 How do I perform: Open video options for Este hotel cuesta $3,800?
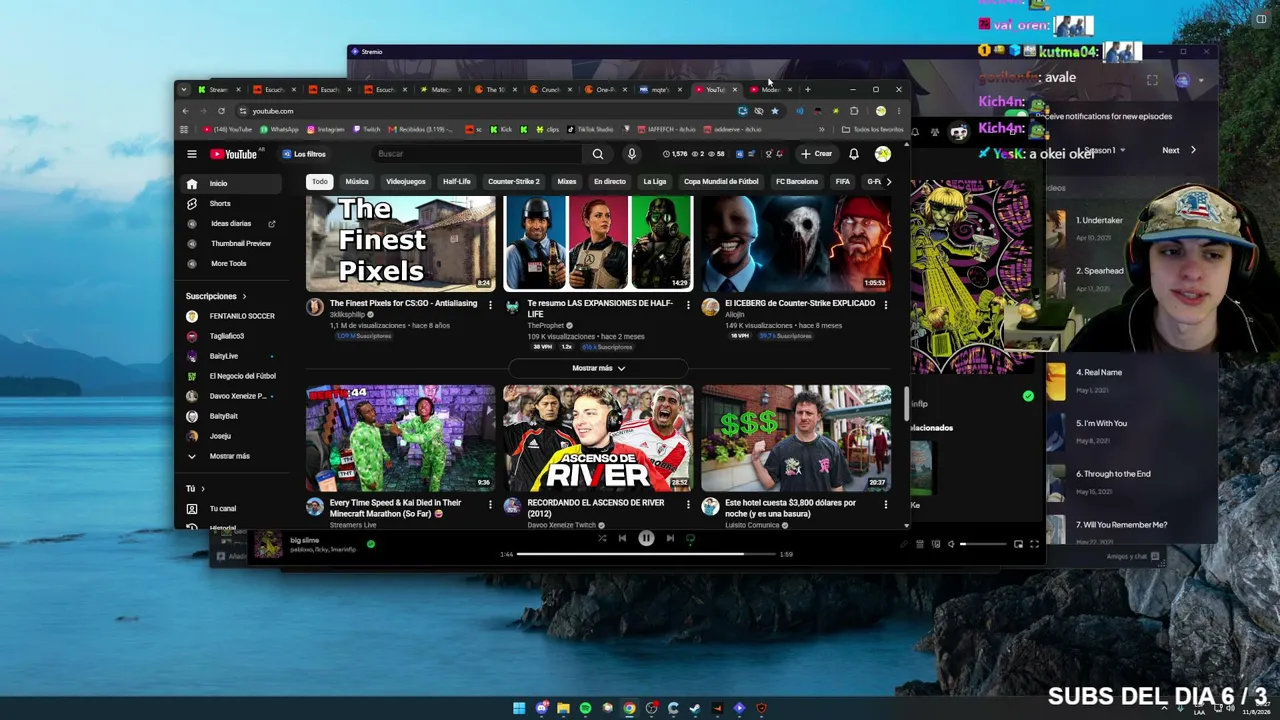[885, 505]
